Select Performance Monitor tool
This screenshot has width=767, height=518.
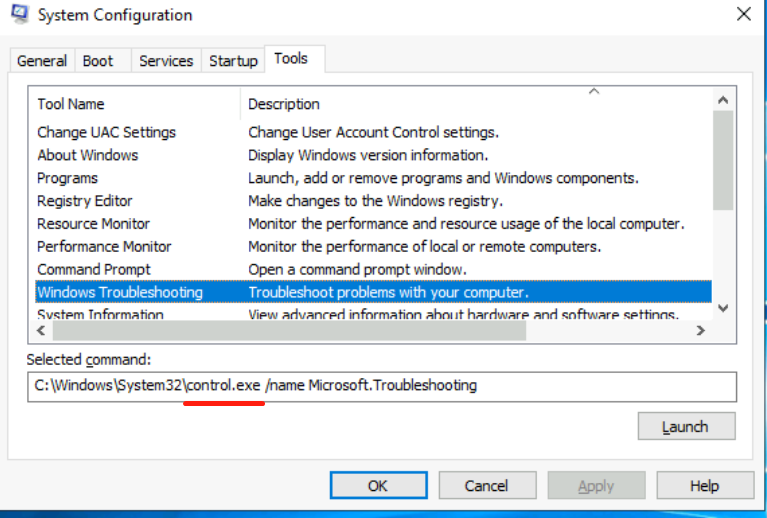(104, 246)
